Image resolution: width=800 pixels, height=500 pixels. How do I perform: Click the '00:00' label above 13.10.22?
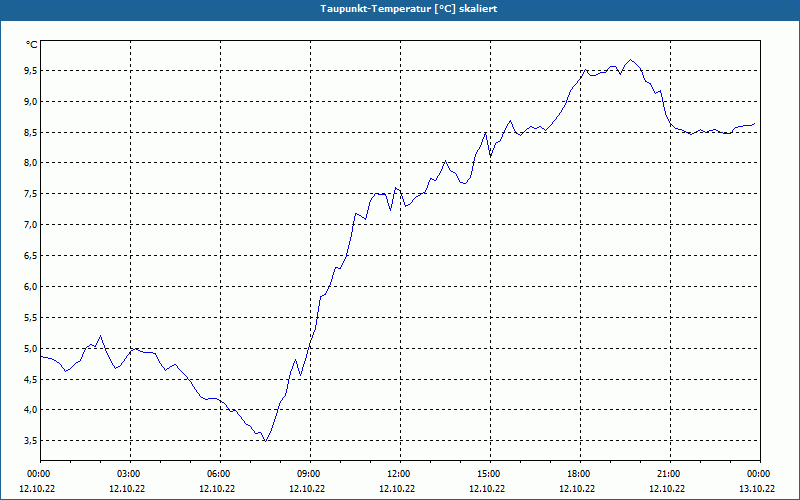[x=759, y=474]
